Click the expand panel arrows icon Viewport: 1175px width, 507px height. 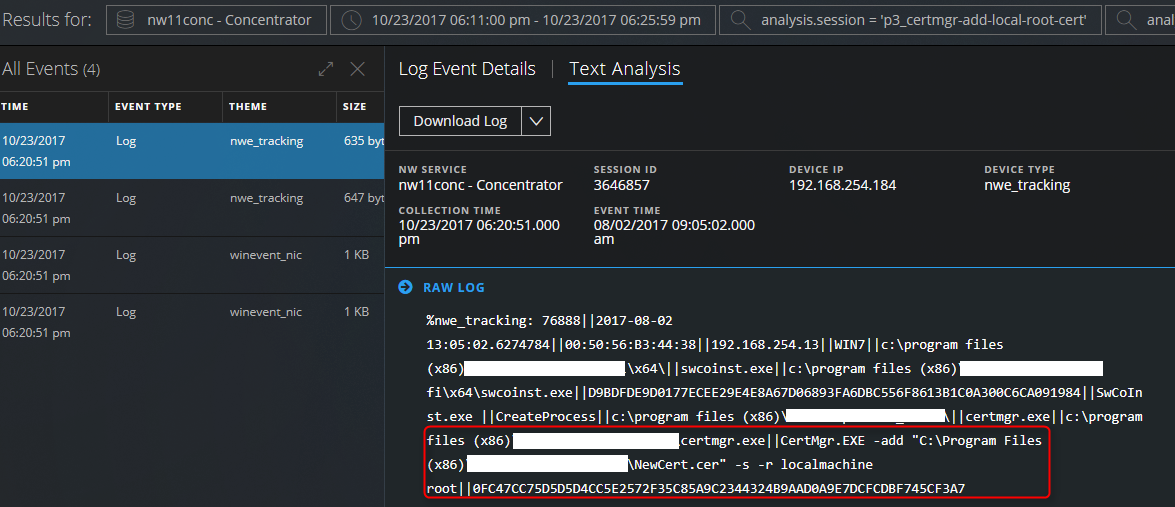(x=326, y=69)
